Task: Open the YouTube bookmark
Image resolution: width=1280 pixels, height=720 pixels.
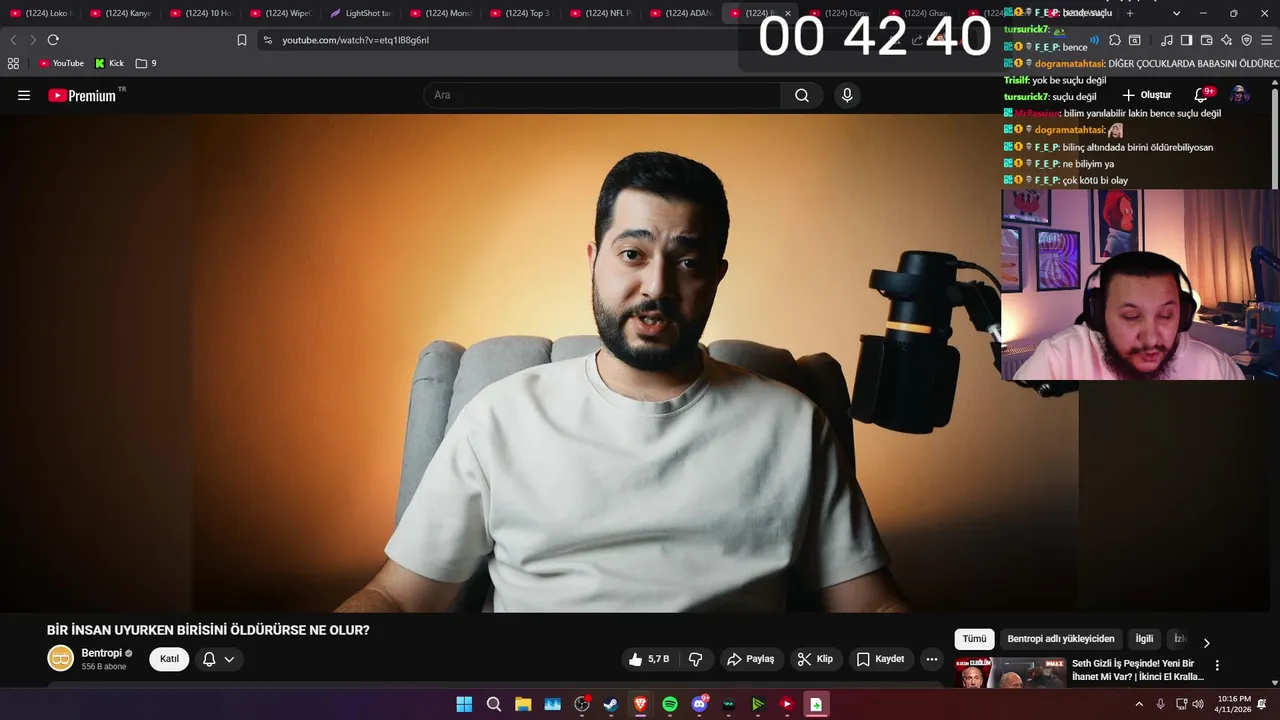Action: pos(61,63)
